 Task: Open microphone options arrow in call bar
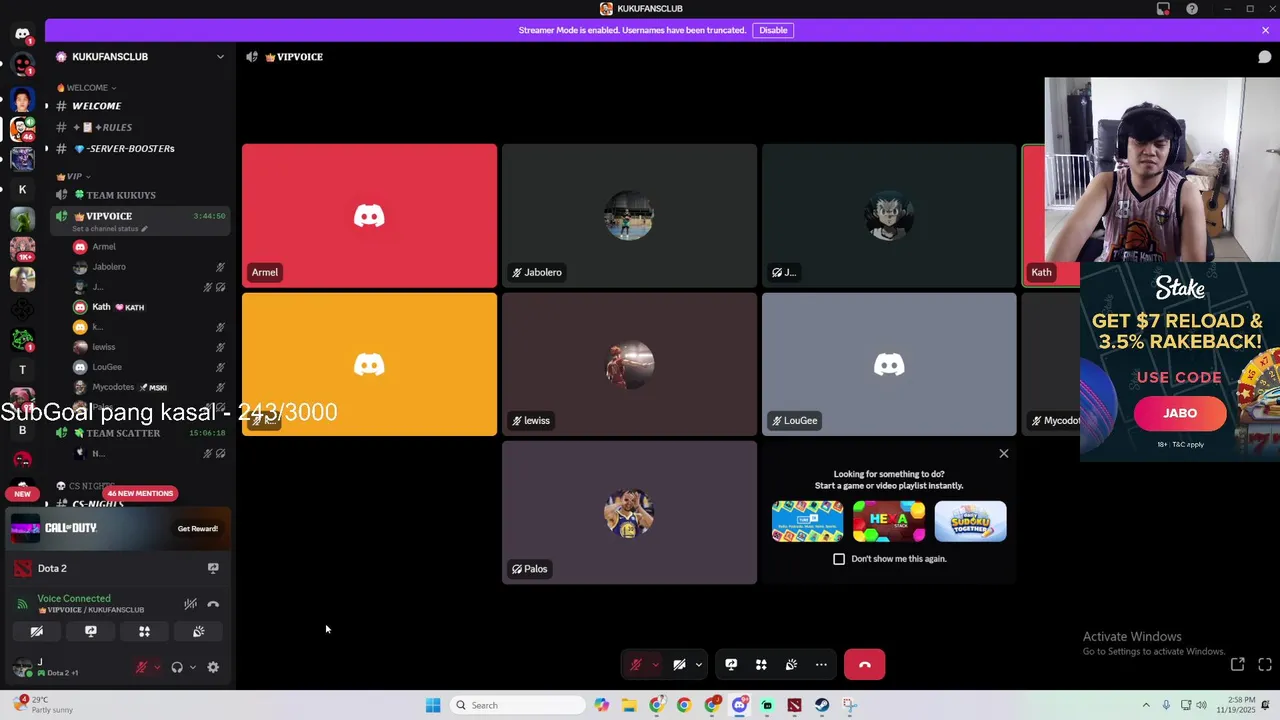pyautogui.click(x=655, y=665)
